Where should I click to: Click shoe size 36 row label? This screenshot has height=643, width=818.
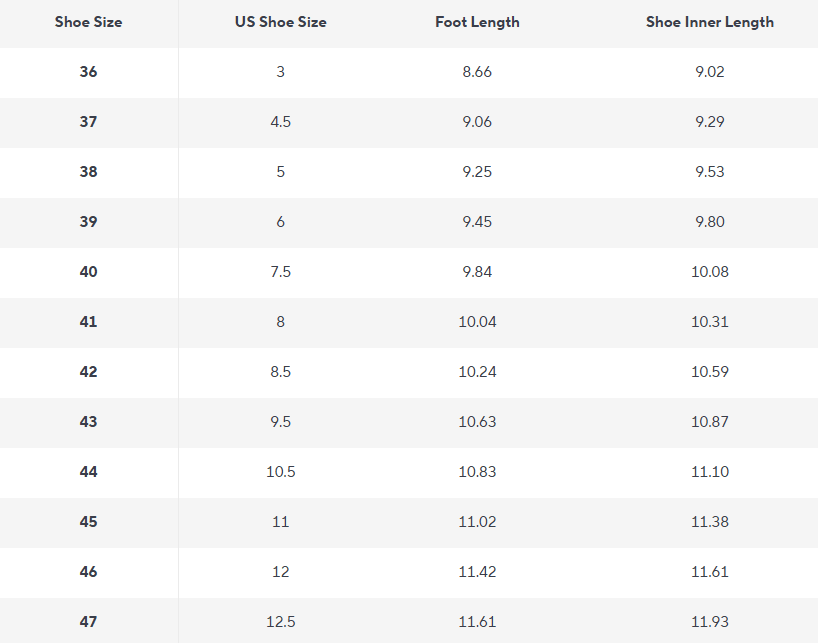click(x=88, y=71)
